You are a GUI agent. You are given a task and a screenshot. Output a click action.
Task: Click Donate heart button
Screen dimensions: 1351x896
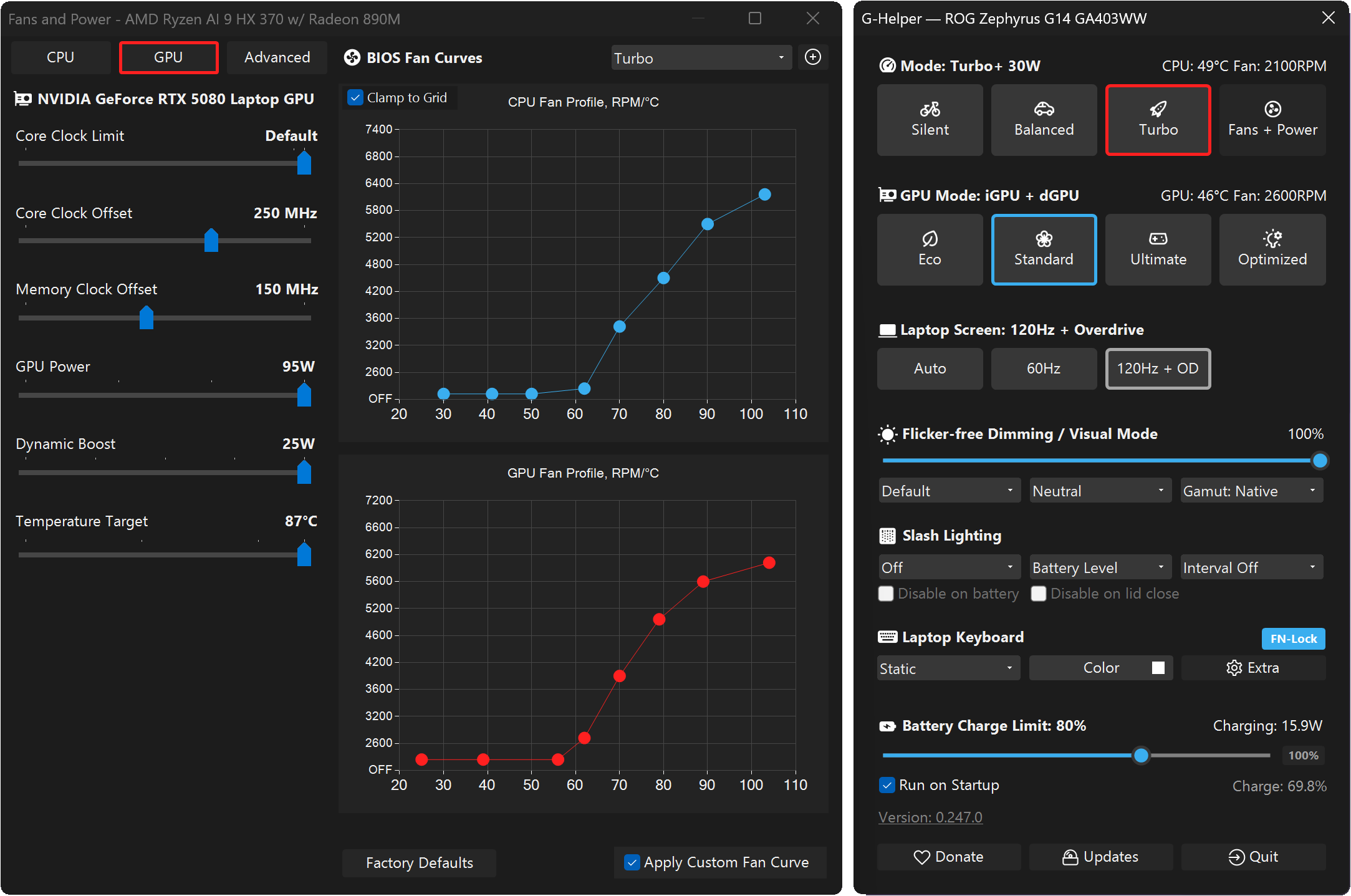click(x=949, y=857)
